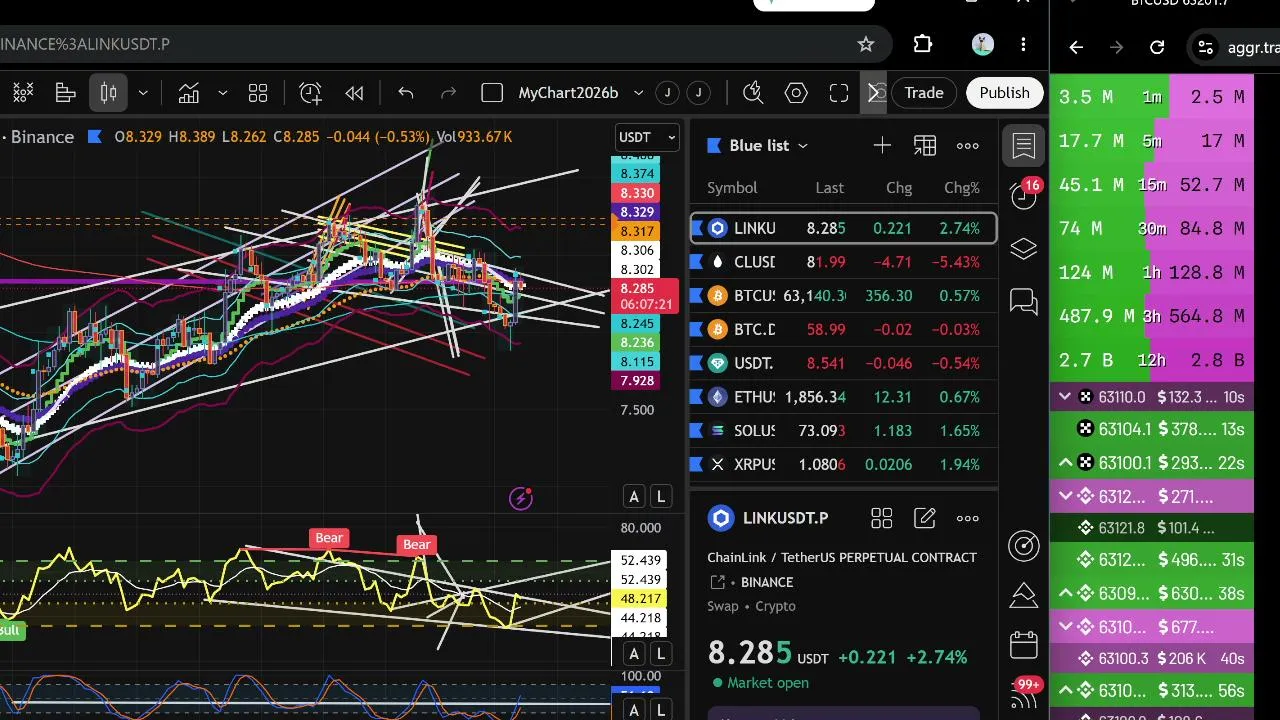Open the Blue list three-dot more menu
Viewport: 1280px width, 720px height.
point(968,146)
